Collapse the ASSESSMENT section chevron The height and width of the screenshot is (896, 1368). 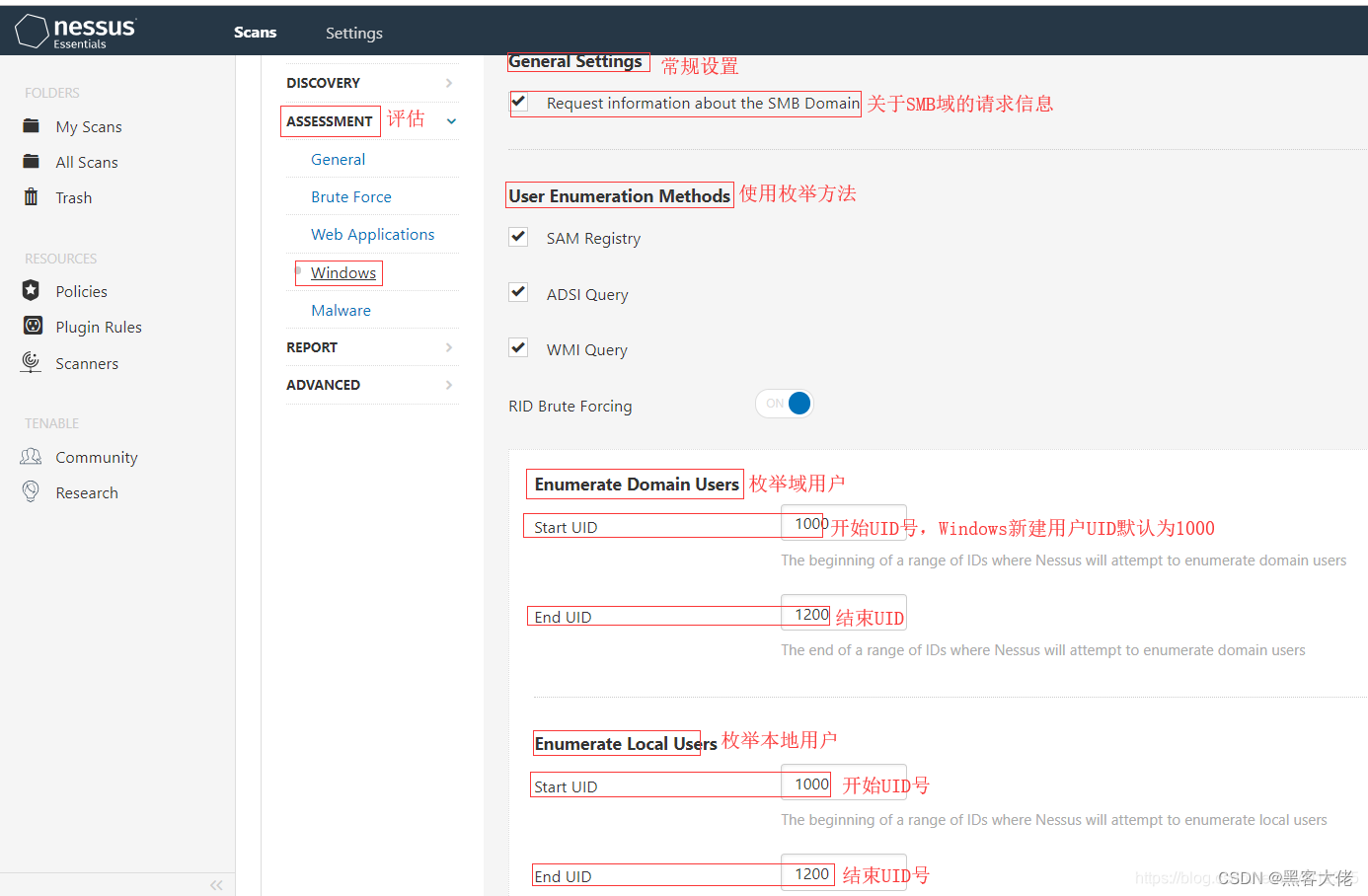(x=451, y=121)
